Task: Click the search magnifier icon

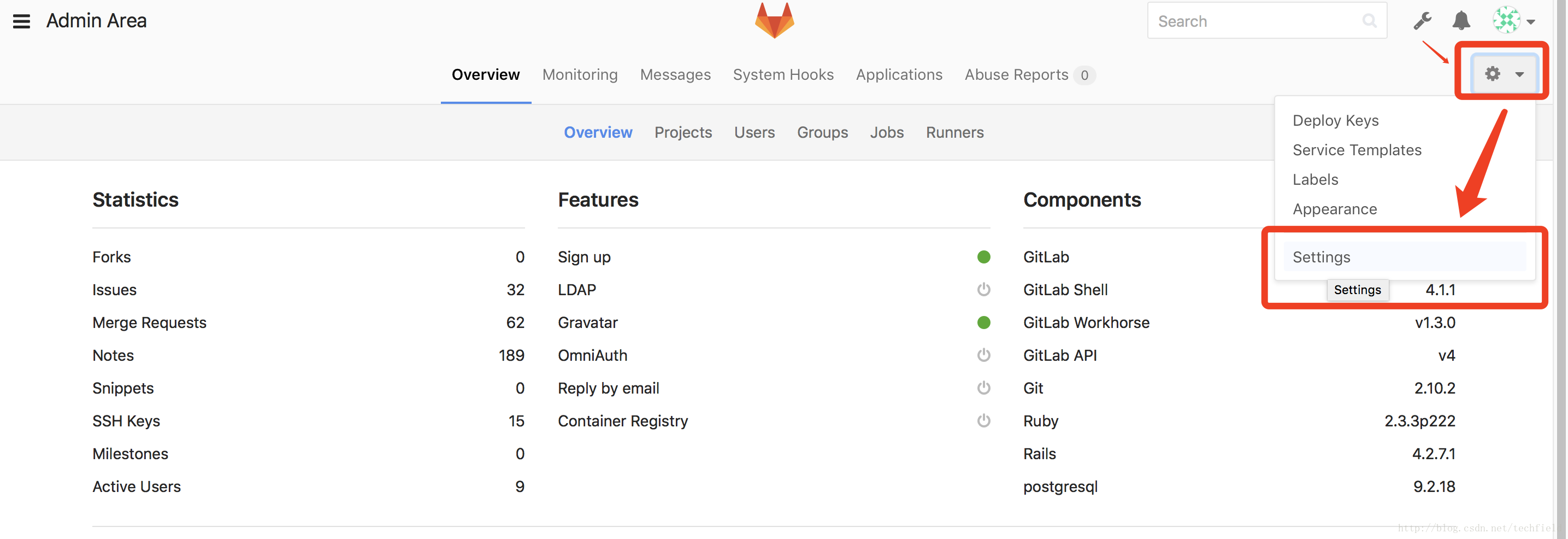Action: (1370, 21)
